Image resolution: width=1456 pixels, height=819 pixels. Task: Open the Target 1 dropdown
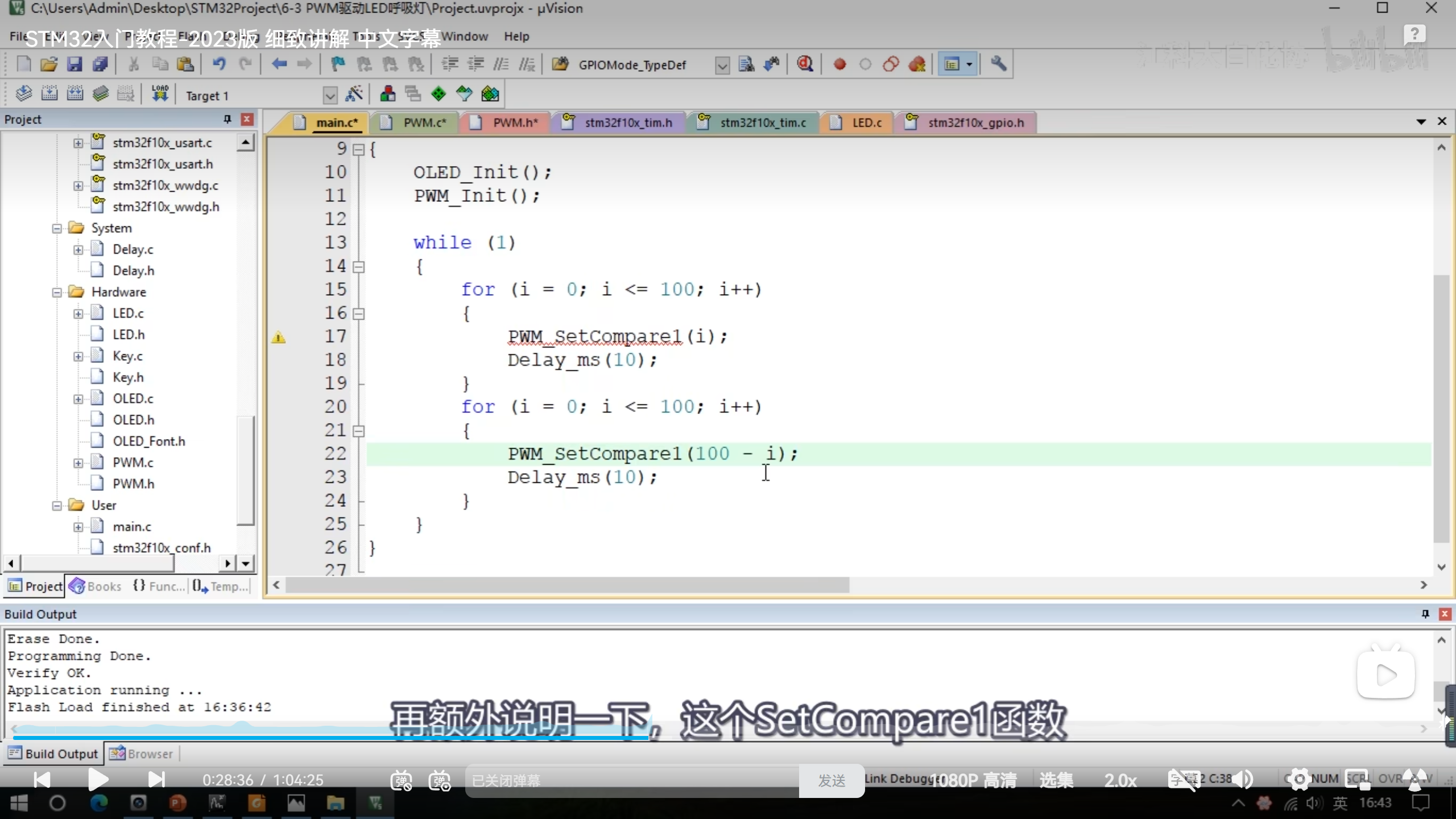(330, 96)
